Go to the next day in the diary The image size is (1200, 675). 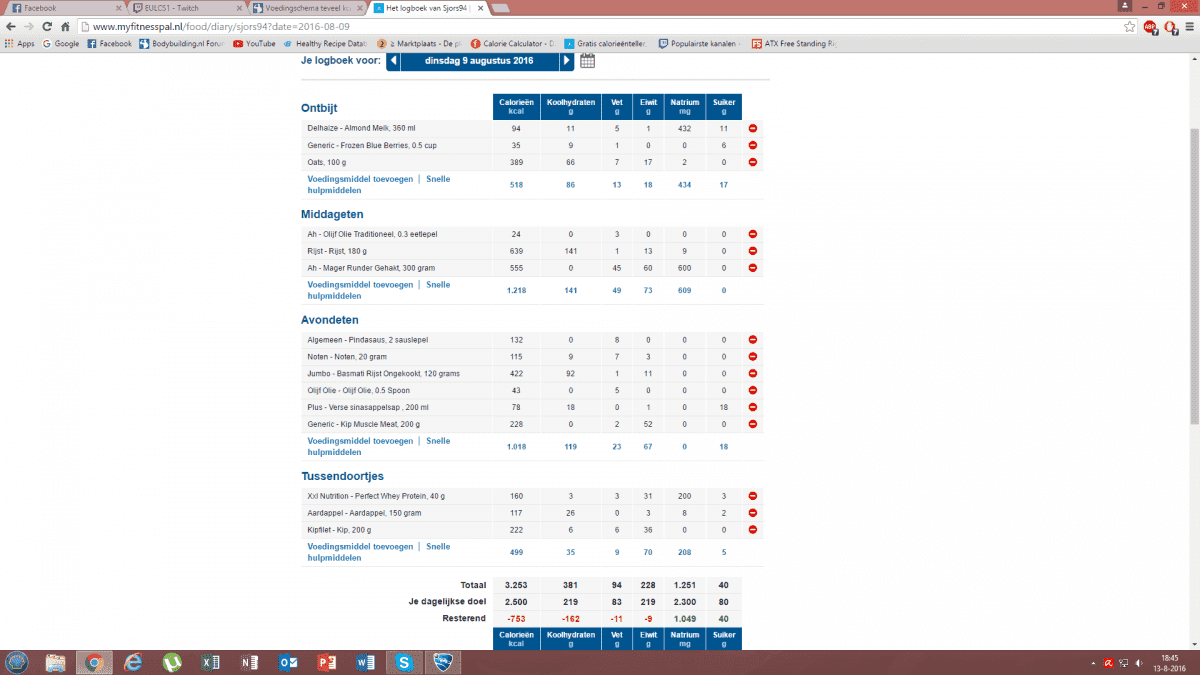[x=567, y=61]
